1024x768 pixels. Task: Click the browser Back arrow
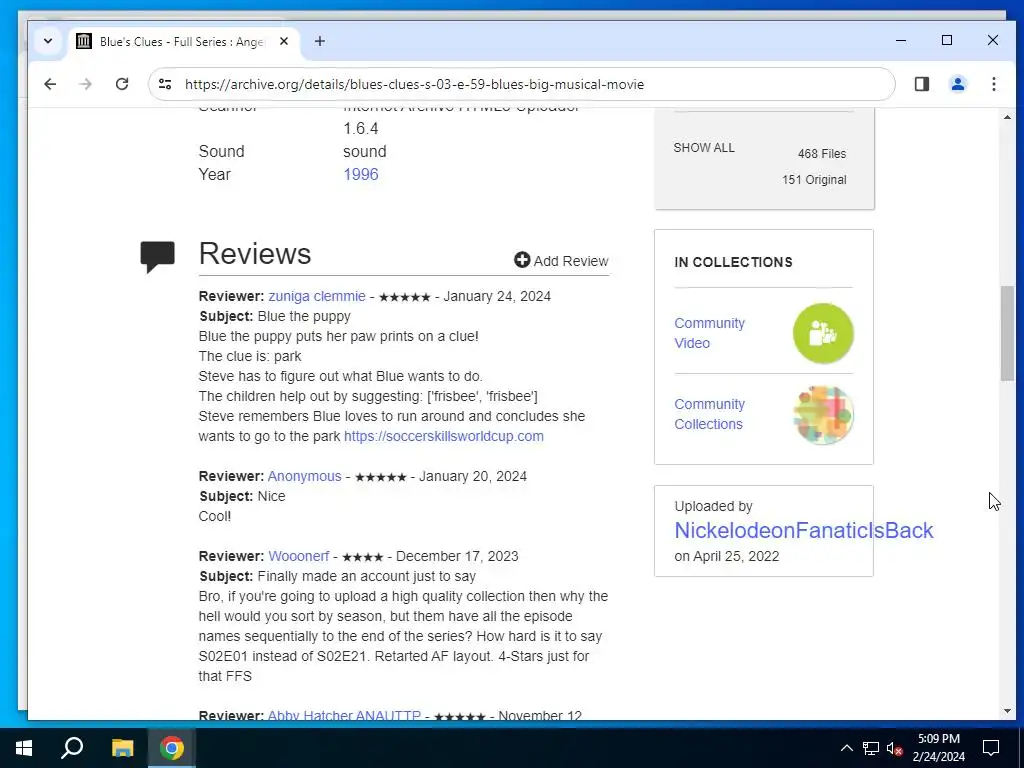[50, 84]
